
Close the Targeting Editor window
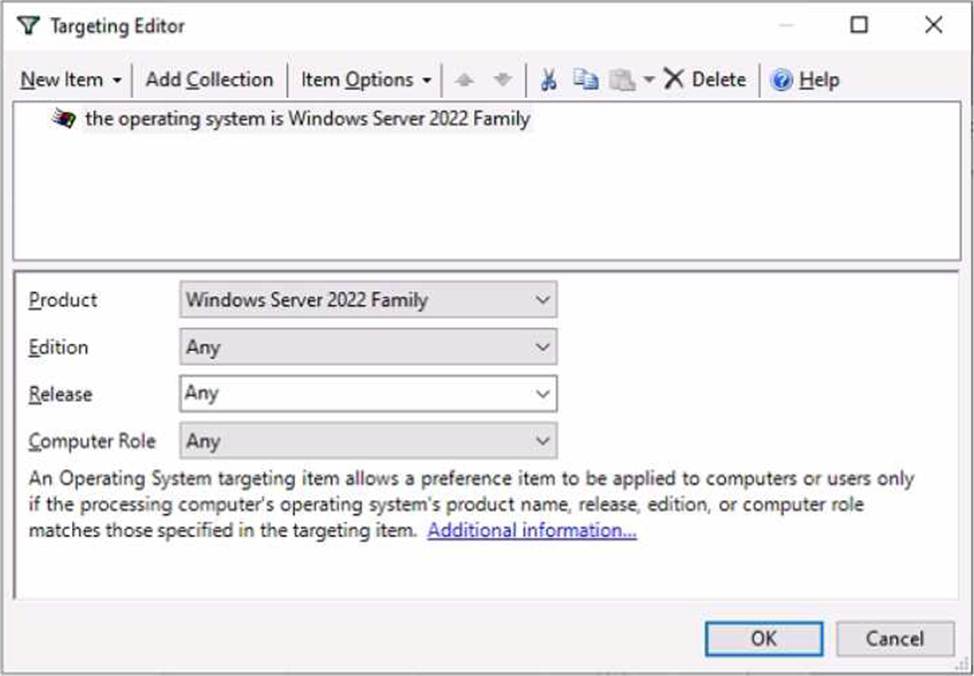(x=934, y=25)
